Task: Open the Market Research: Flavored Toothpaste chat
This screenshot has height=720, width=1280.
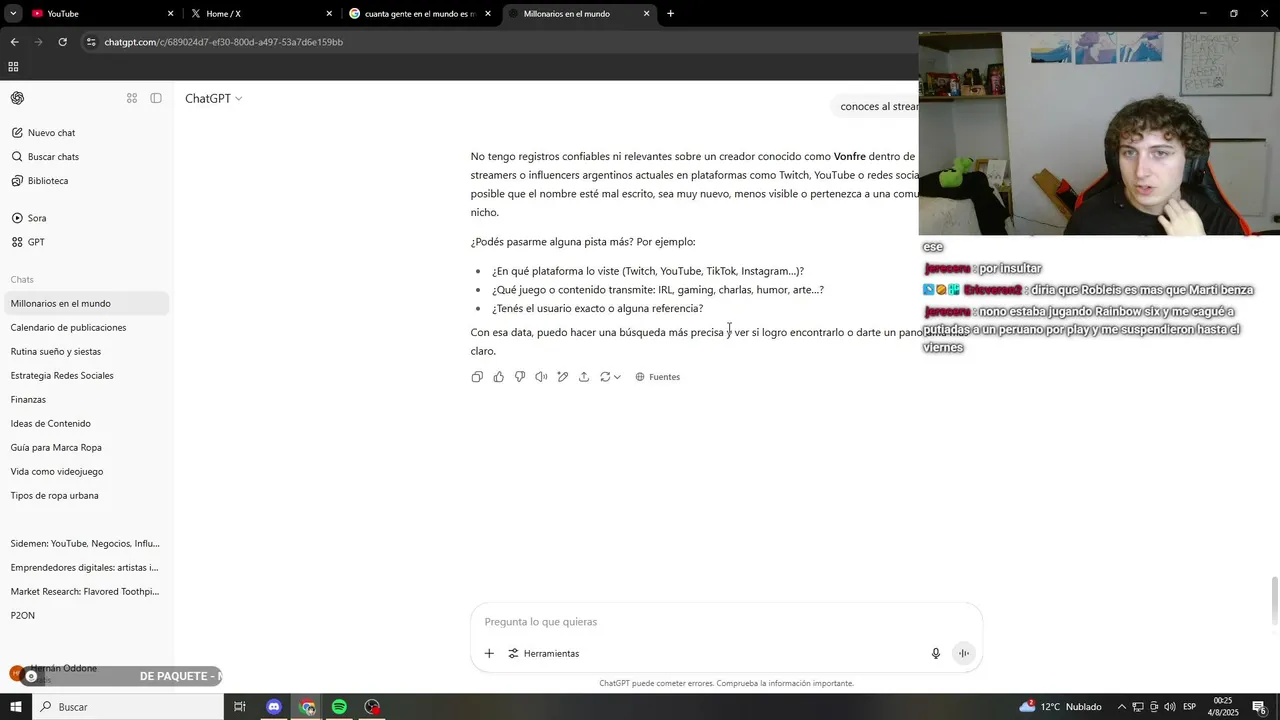Action: point(85,591)
